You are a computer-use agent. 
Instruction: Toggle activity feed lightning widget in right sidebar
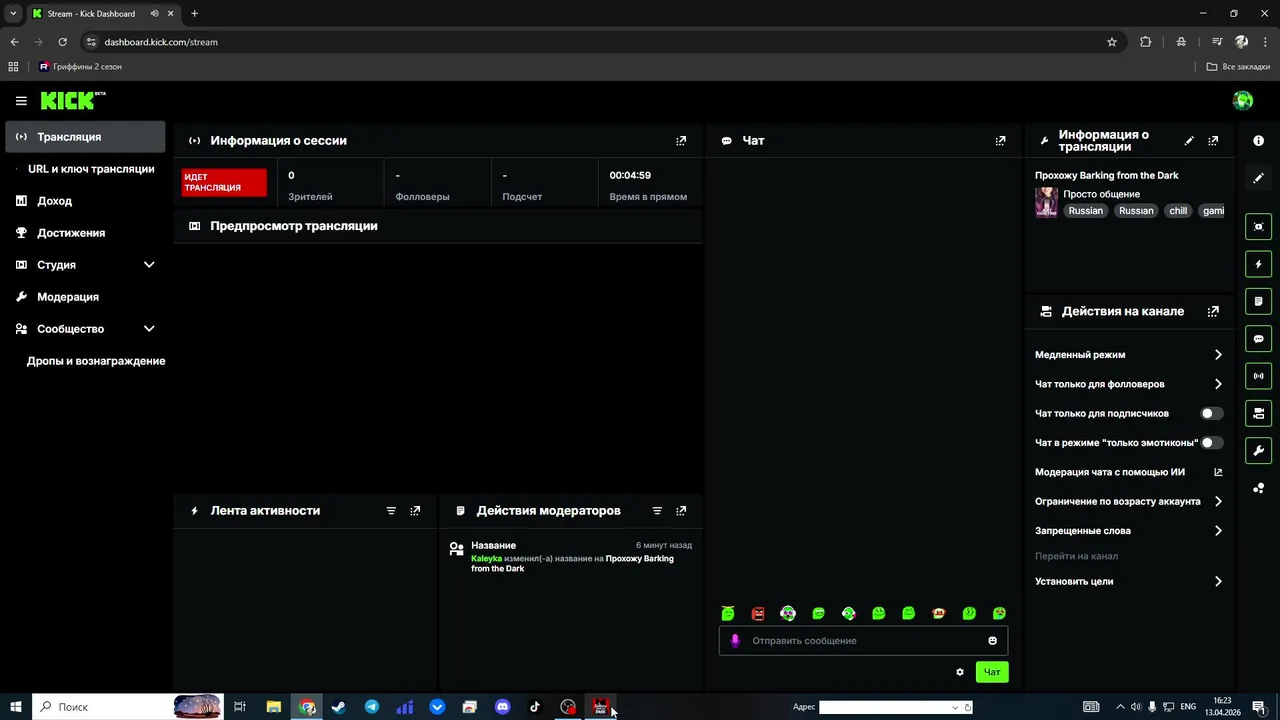coord(1259,264)
